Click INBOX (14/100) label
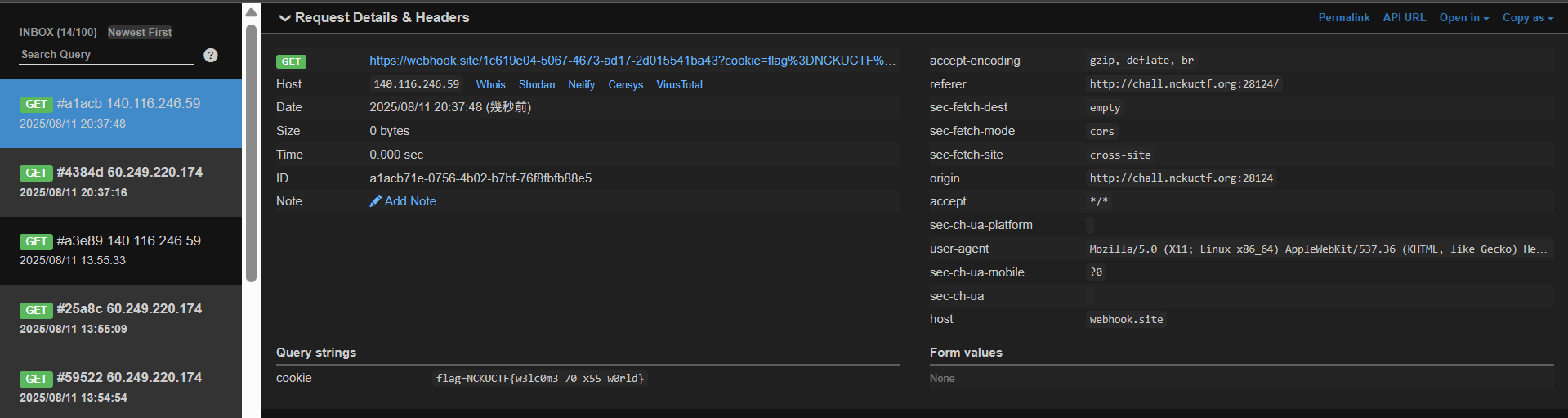 point(58,32)
